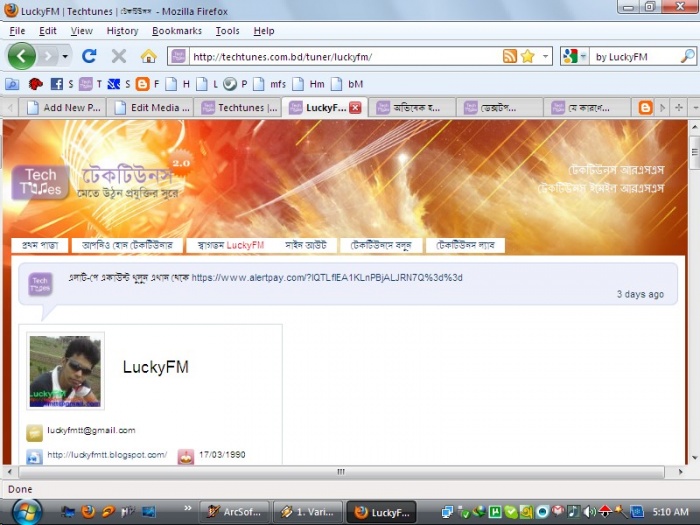This screenshot has width=700, height=525.
Task: Open the View menu
Action: [x=81, y=31]
